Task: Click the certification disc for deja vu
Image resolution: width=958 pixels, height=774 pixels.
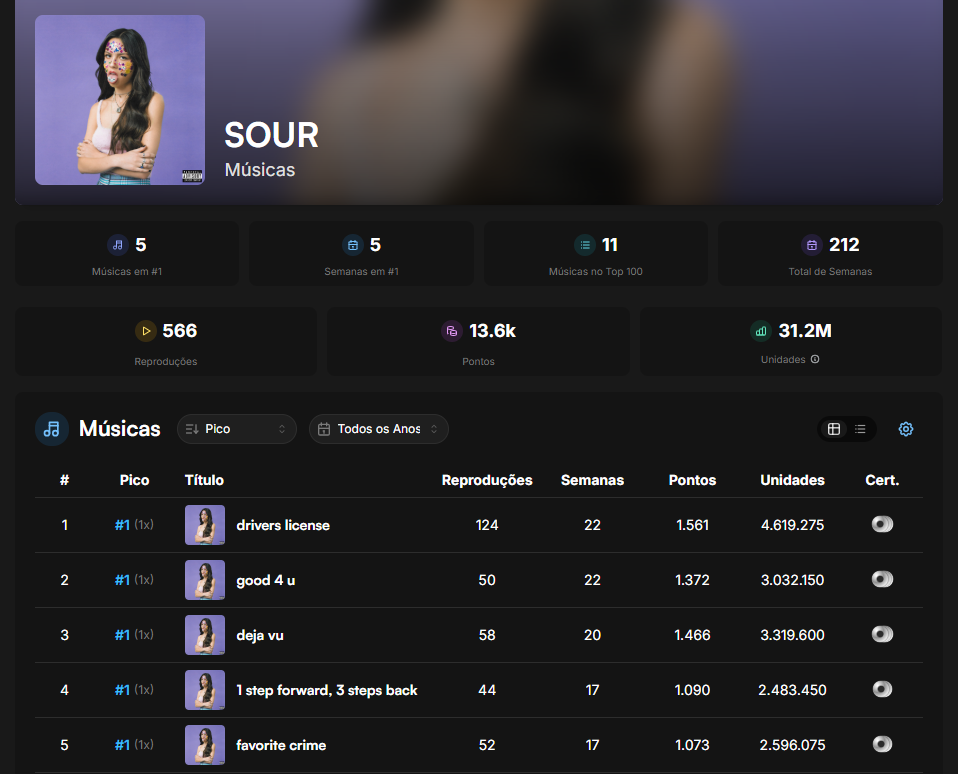Action: coord(882,634)
